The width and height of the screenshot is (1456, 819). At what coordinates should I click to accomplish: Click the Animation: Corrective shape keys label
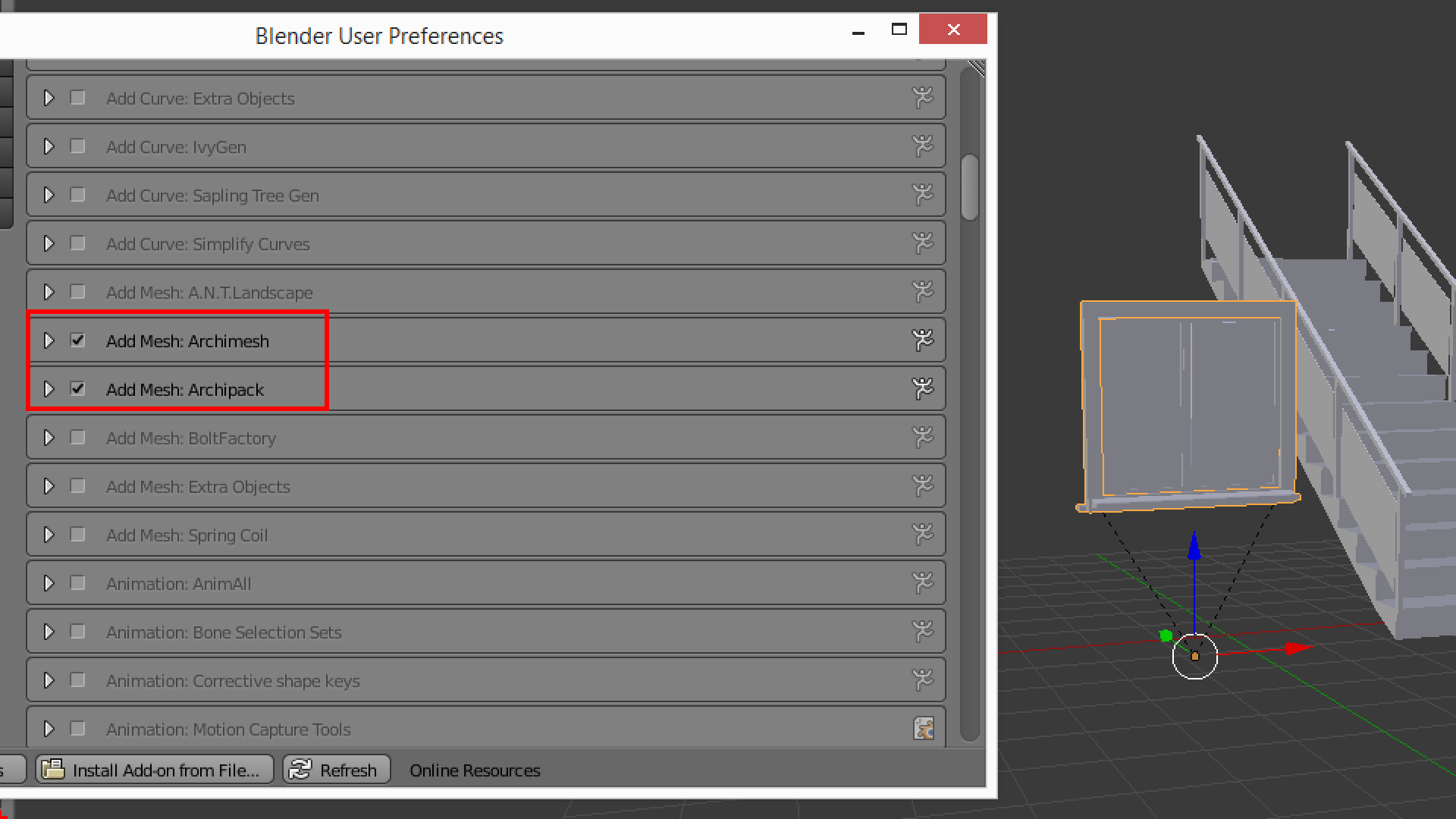click(233, 681)
